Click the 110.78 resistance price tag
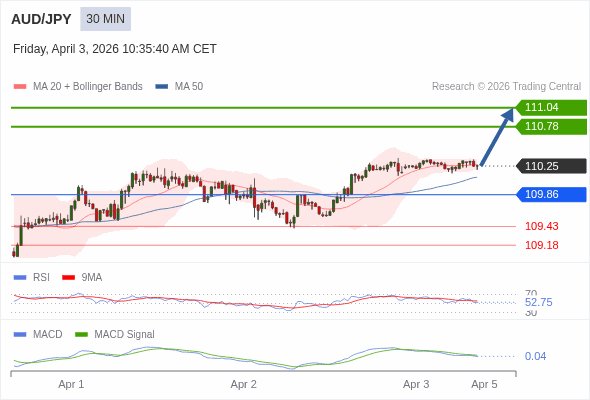 (x=551, y=126)
